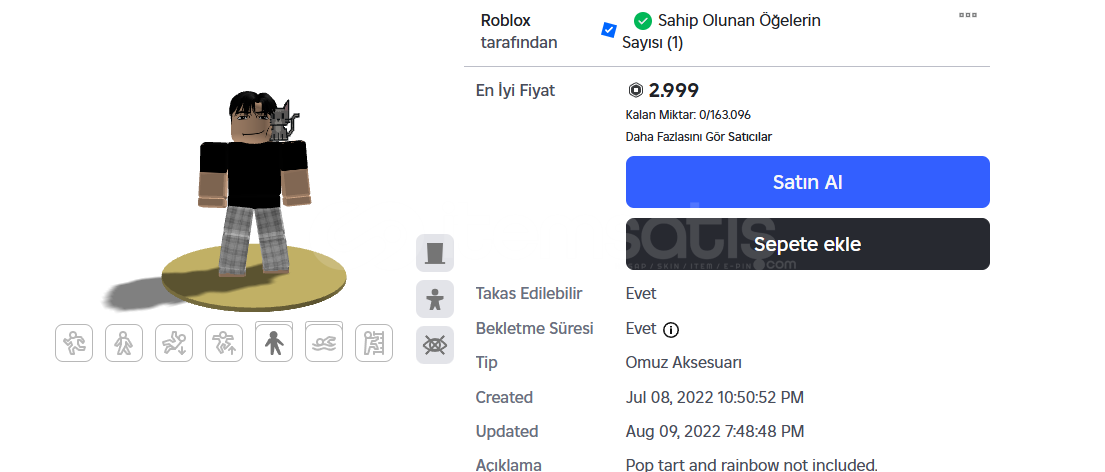Click the green verified check badge
The height and width of the screenshot is (472, 1105).
pyautogui.click(x=642, y=20)
